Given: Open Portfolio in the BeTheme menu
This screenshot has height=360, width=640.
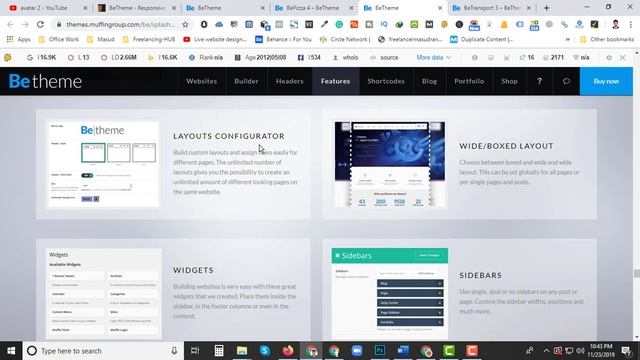Looking at the screenshot, I should [x=469, y=81].
